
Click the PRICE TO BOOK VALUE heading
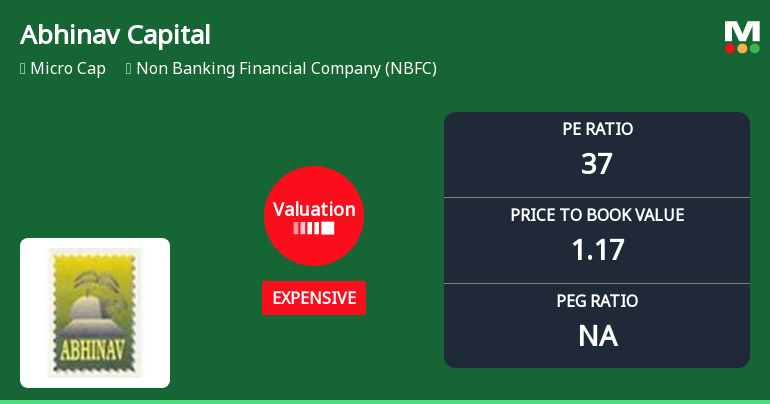tap(597, 215)
